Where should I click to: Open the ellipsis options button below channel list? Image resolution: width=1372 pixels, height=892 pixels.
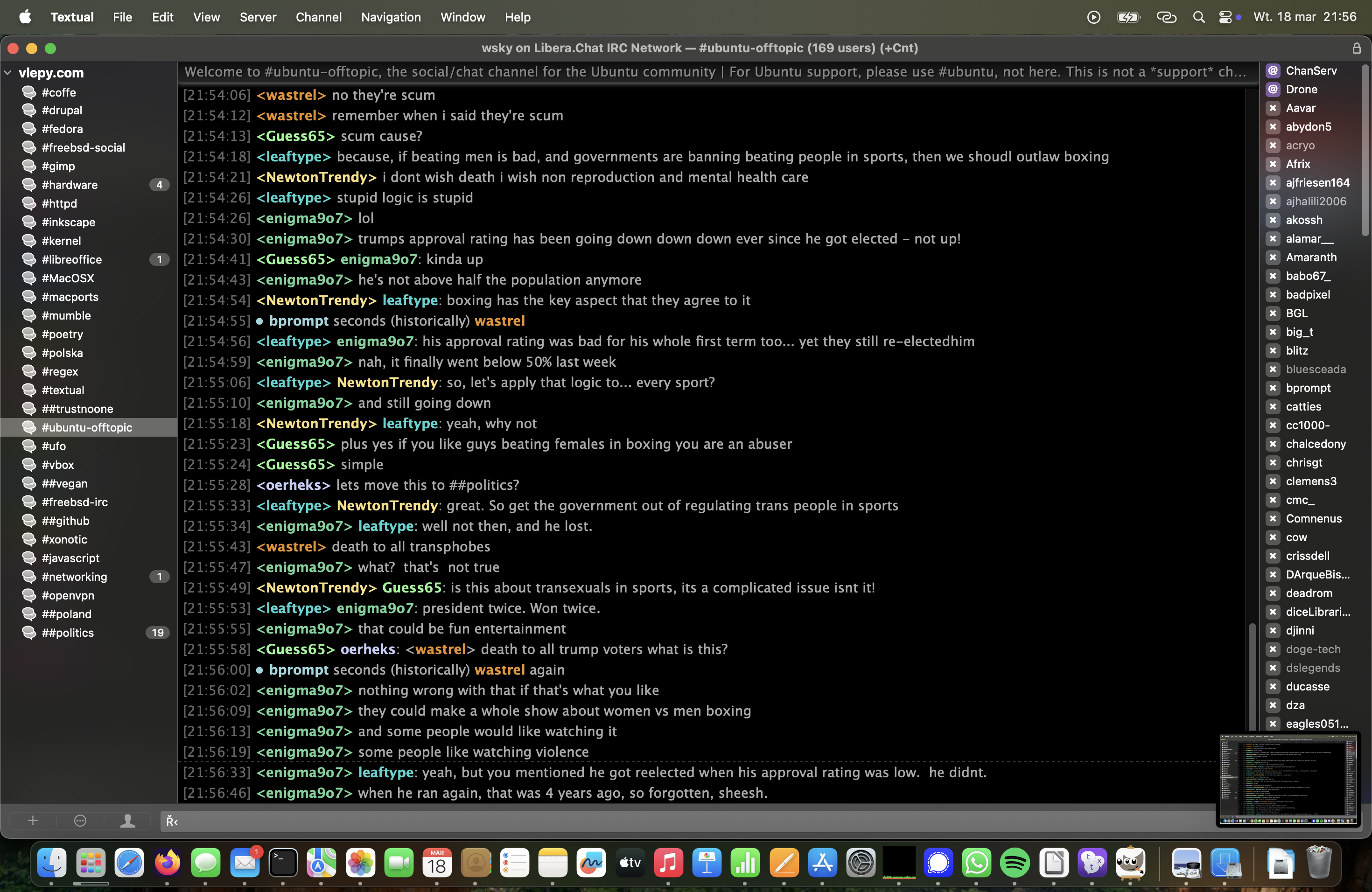[80, 821]
